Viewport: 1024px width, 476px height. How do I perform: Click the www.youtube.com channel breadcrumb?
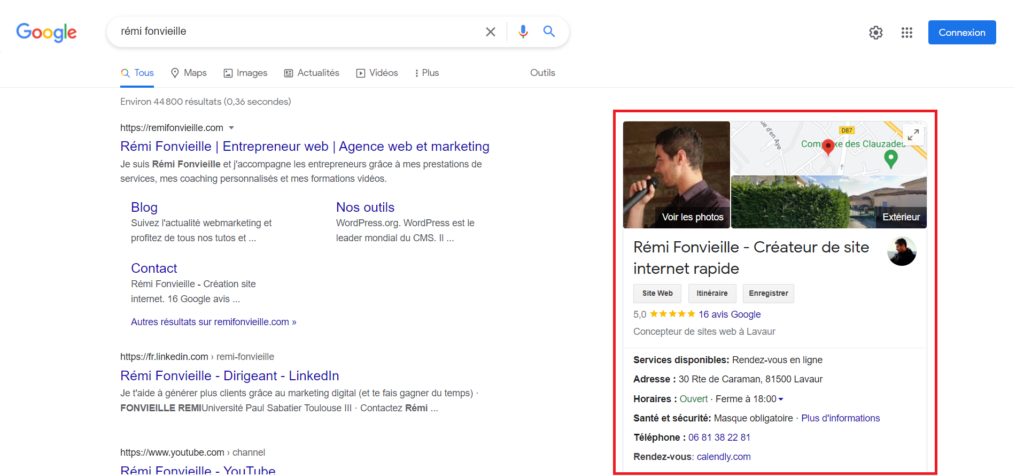point(193,452)
